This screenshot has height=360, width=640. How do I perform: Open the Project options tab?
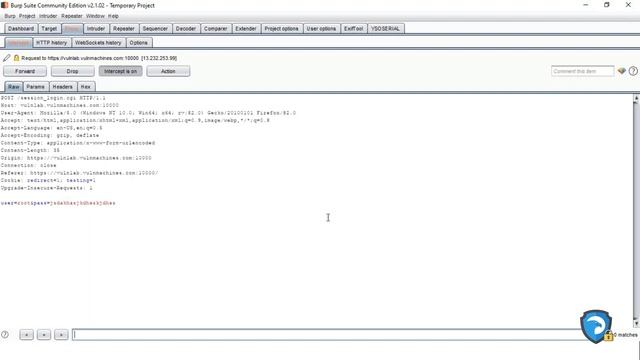281,29
